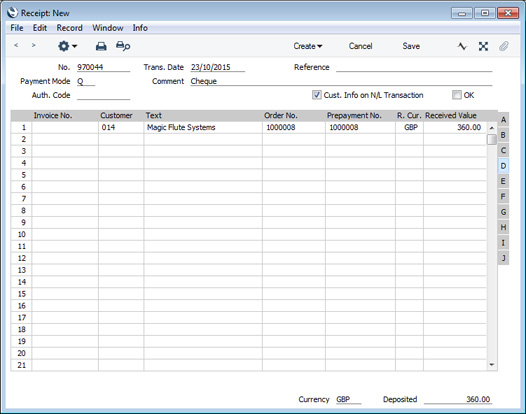Open the gear Operations menu
The image size is (526, 414).
[67, 46]
